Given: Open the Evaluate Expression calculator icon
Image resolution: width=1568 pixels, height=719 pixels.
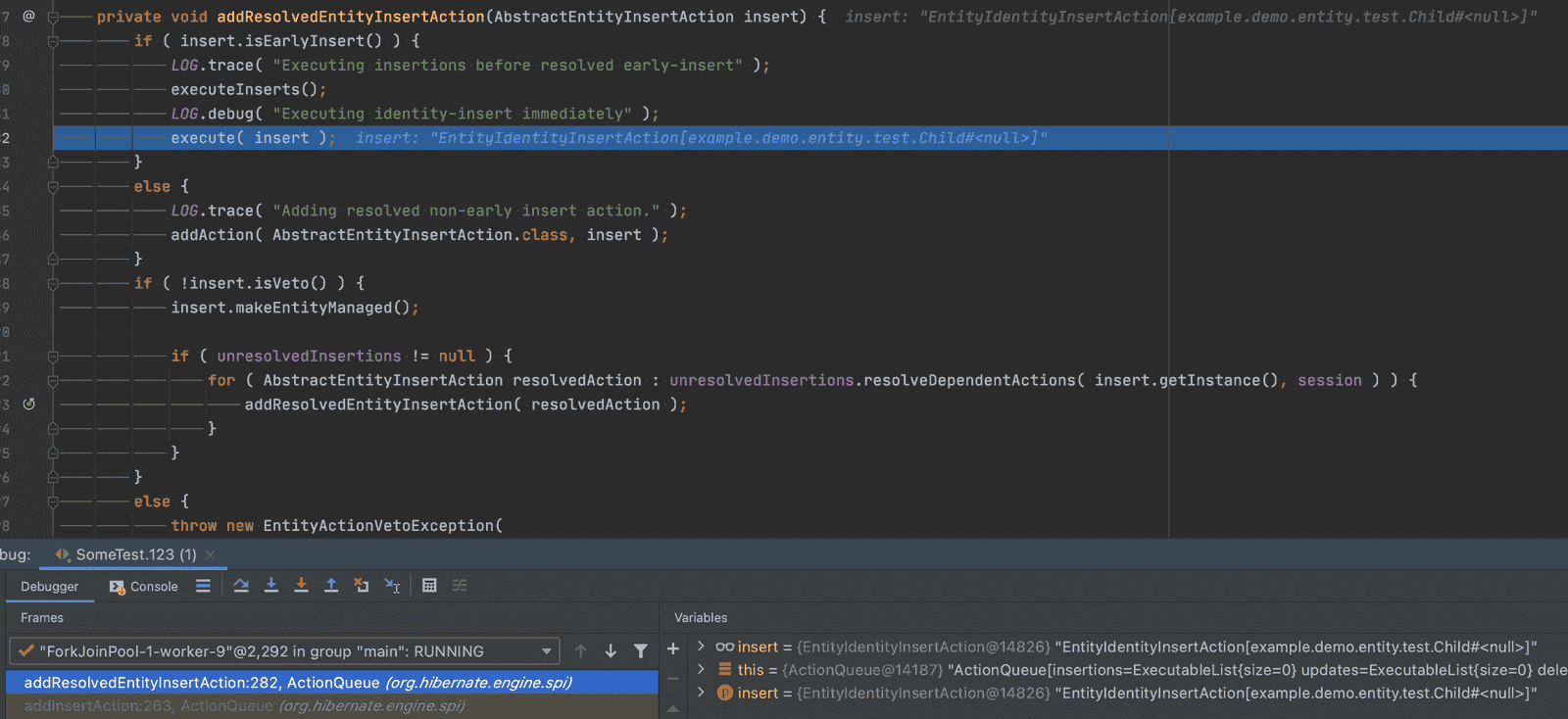Looking at the screenshot, I should pos(429,586).
